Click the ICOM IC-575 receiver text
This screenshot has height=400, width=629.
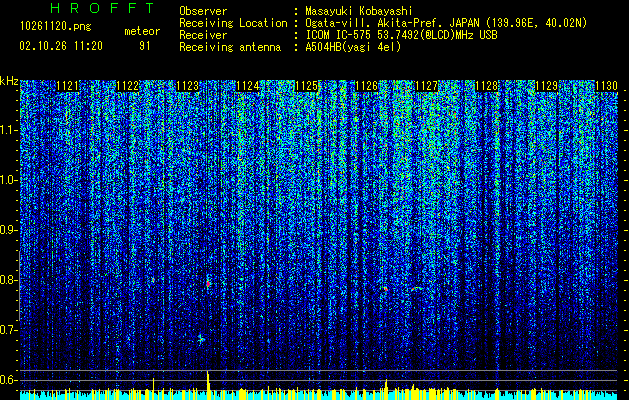point(401,35)
